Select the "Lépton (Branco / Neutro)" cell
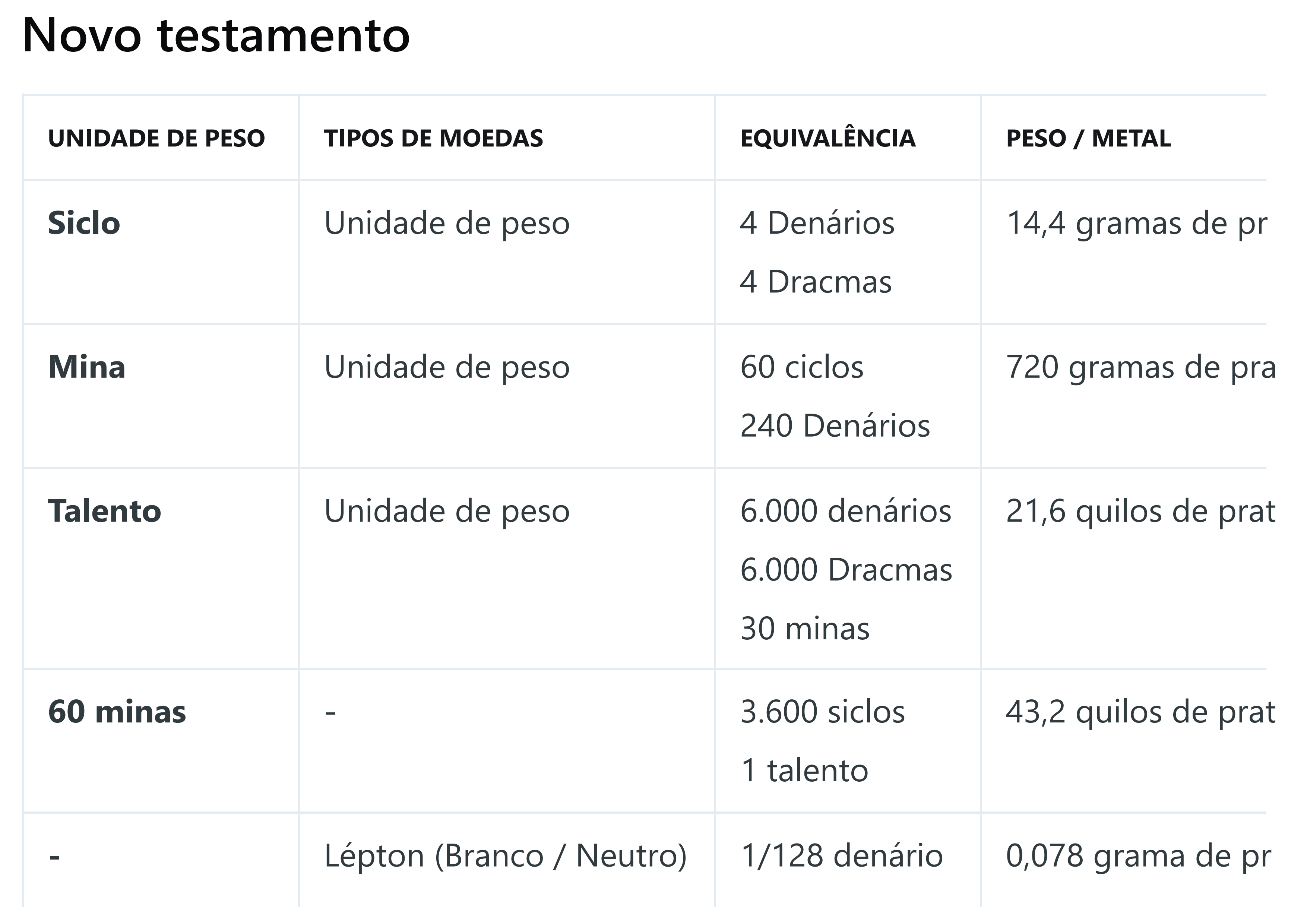The height and width of the screenshot is (924, 1307). pos(506,856)
